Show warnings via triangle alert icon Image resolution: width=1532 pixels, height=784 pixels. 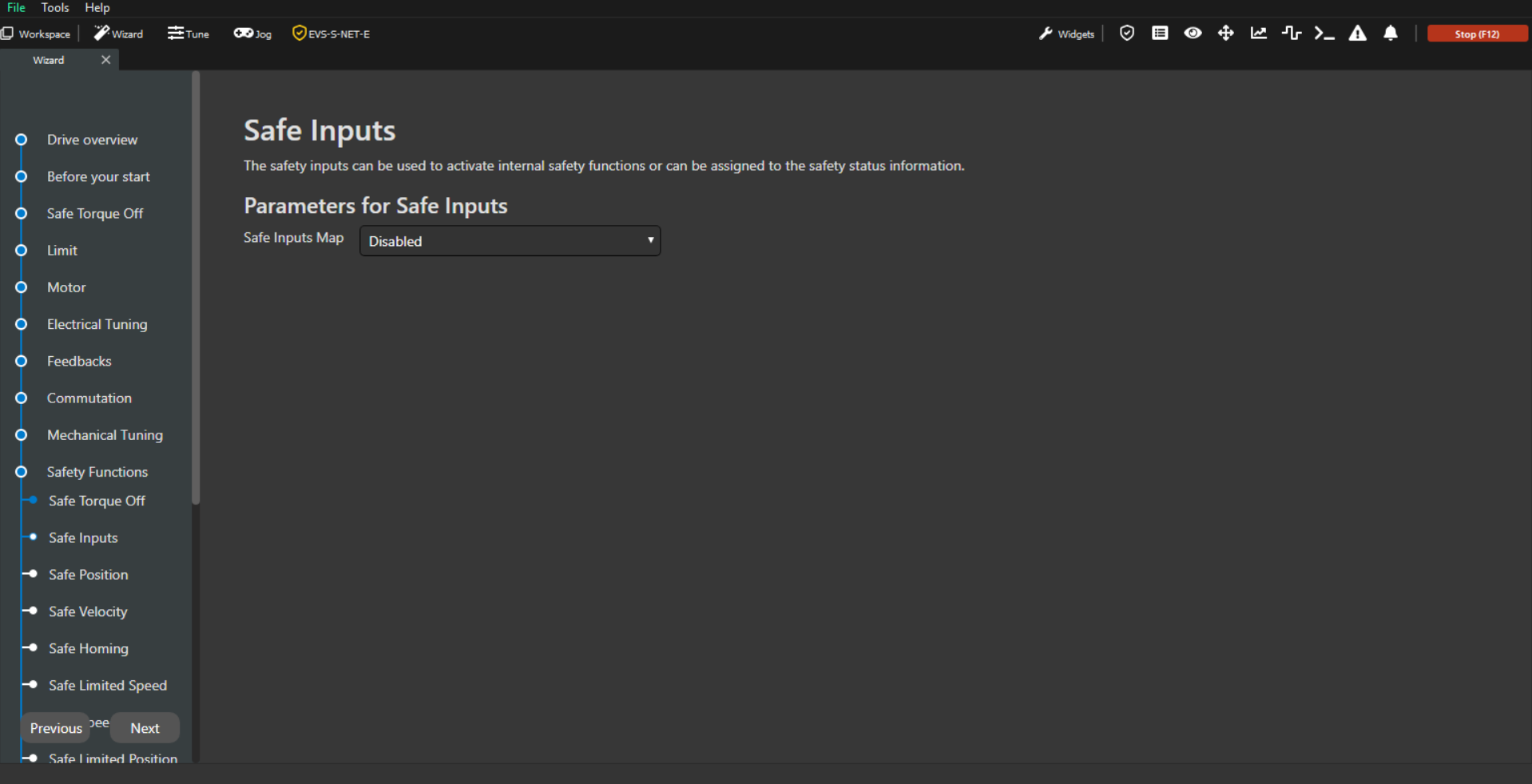click(1357, 34)
